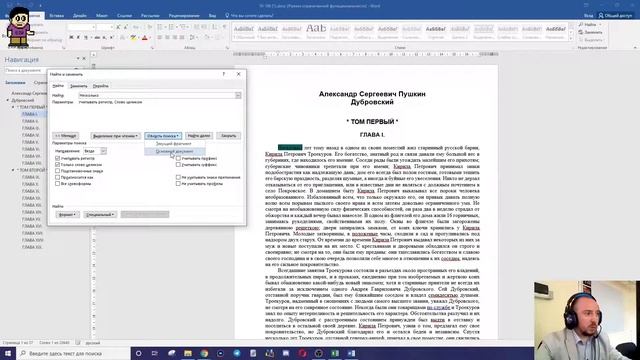Image resolution: width=640 pixels, height=360 pixels.
Task: Expand the search-text history dropdown arrow
Action: coord(238,95)
